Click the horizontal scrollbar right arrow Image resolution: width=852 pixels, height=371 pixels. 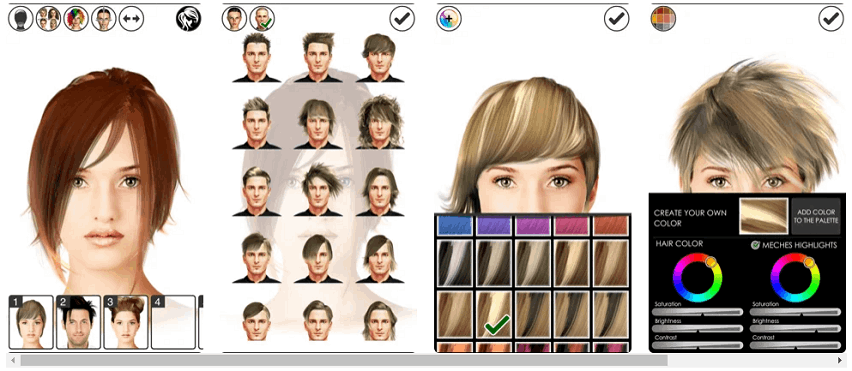(x=840, y=360)
